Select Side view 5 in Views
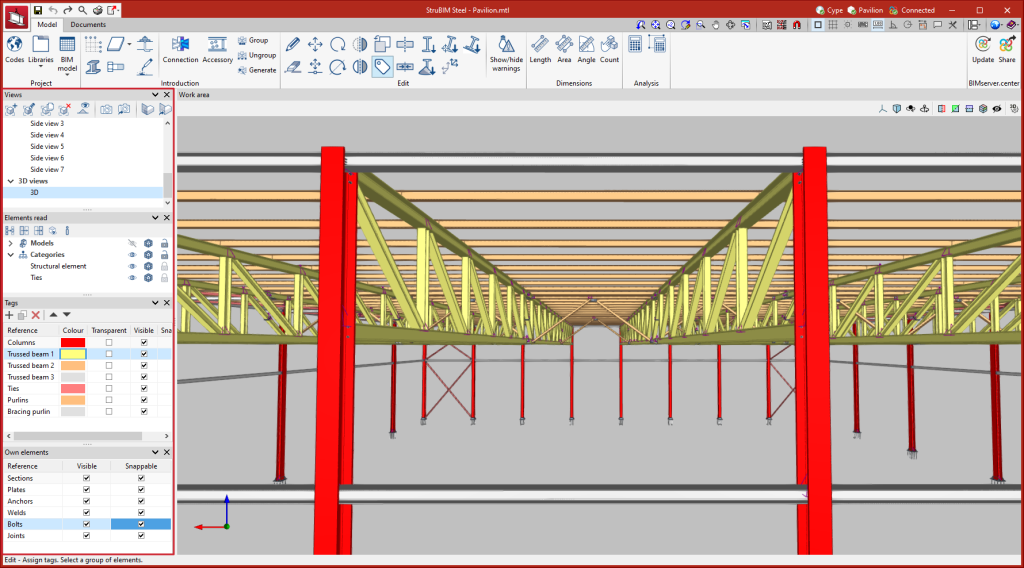The height and width of the screenshot is (568, 1024). click(47, 146)
